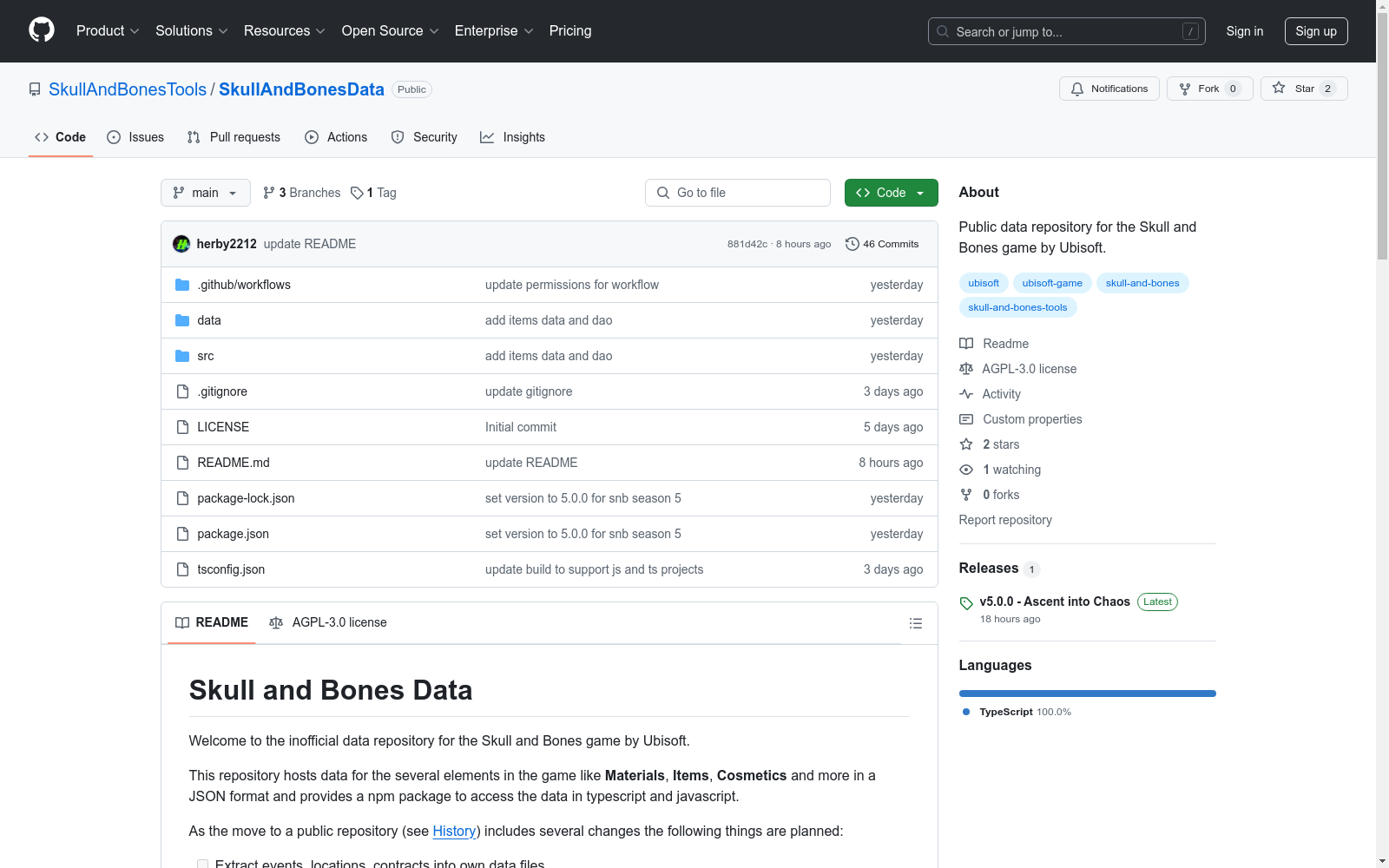Click the Custom properties note icon

pos(966,419)
